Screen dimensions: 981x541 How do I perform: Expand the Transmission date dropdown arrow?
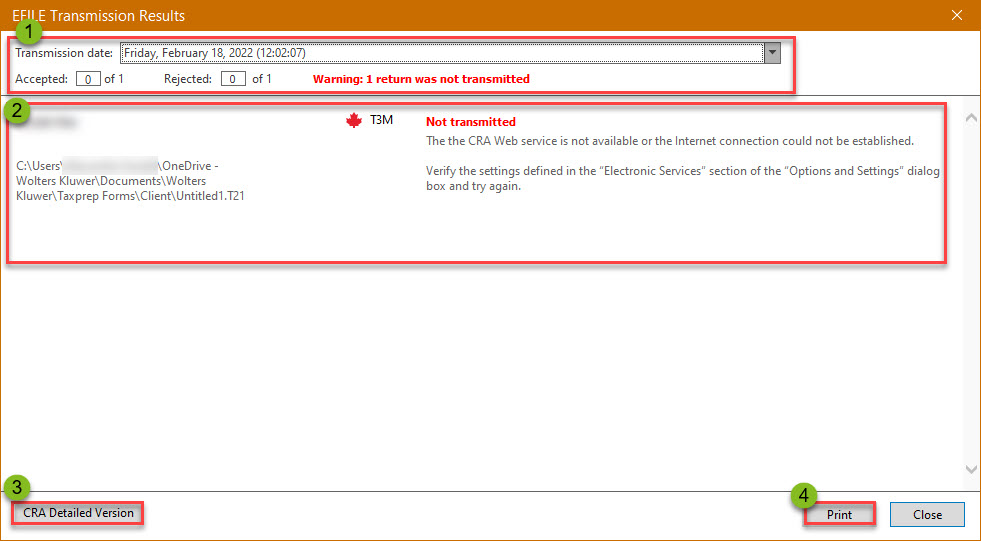tap(771, 53)
